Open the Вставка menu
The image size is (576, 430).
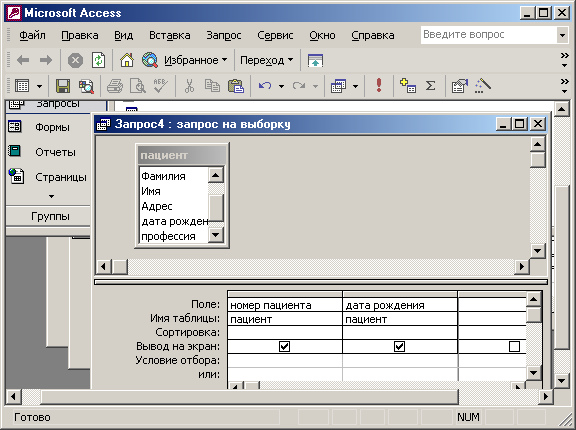pos(169,35)
